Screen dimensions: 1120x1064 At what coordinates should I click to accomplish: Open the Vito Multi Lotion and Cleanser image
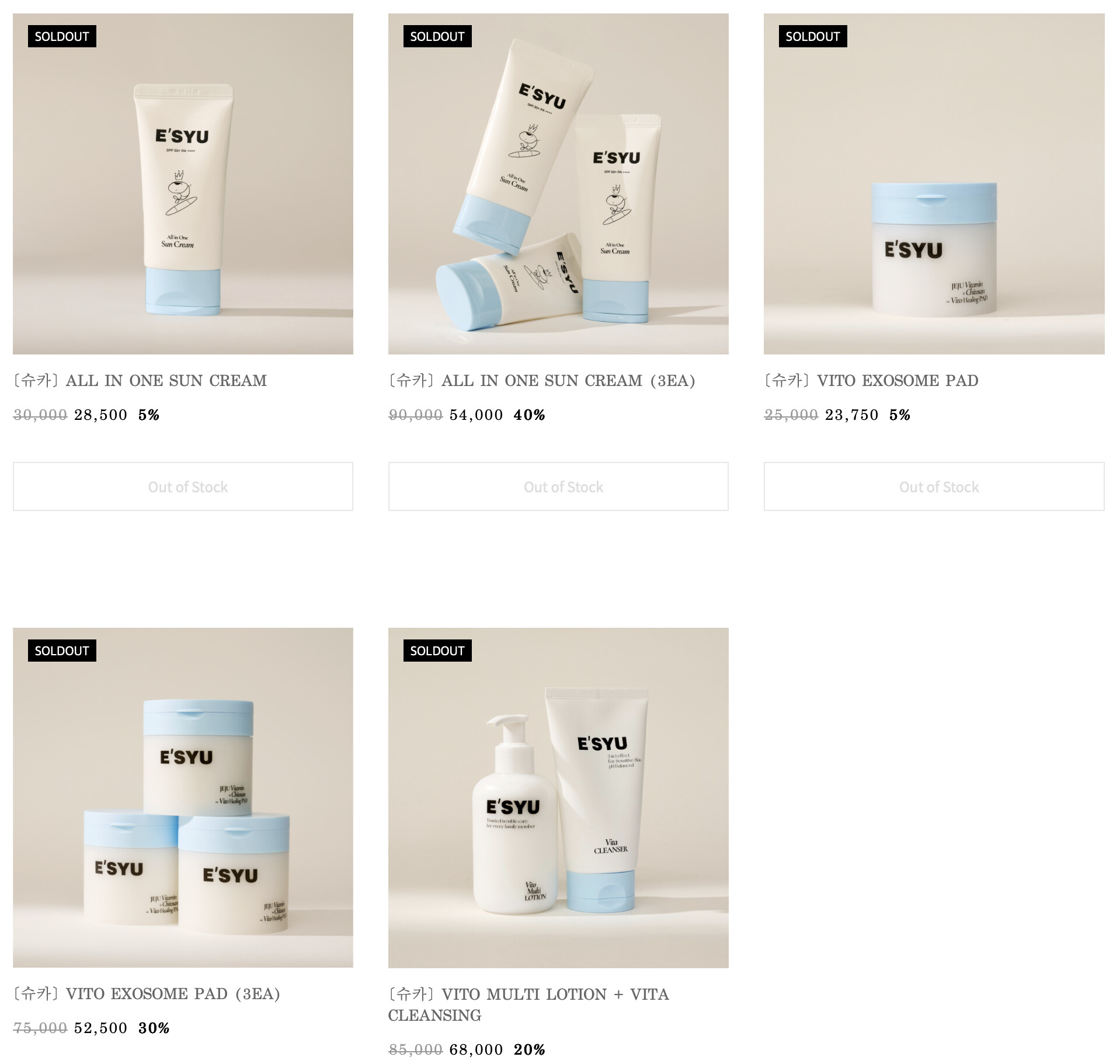pyautogui.click(x=558, y=798)
